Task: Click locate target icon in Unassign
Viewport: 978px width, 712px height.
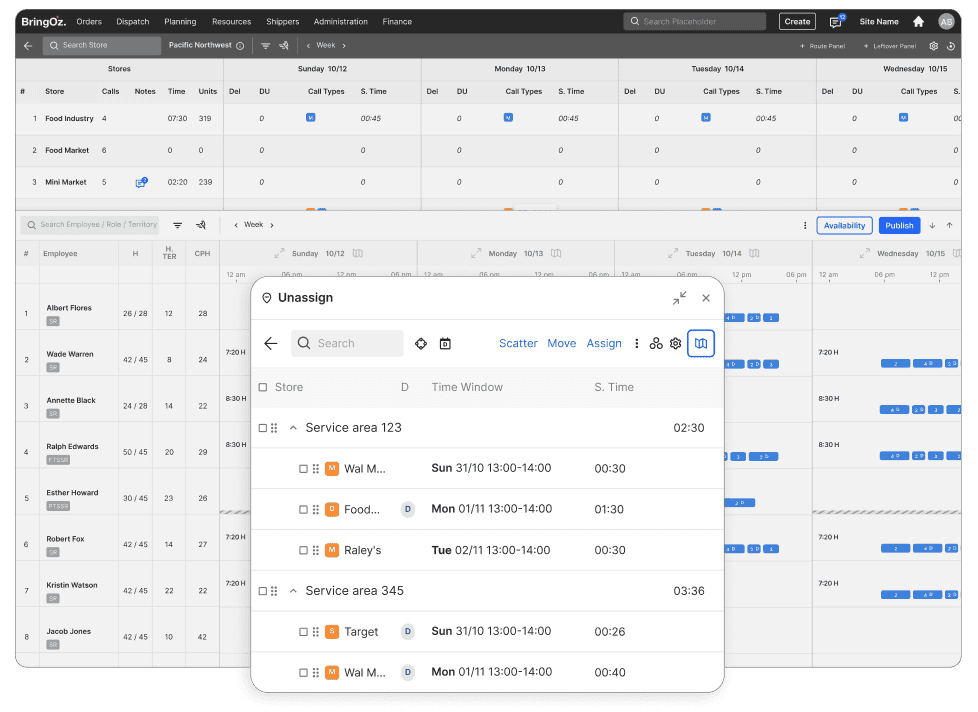Action: [421, 344]
